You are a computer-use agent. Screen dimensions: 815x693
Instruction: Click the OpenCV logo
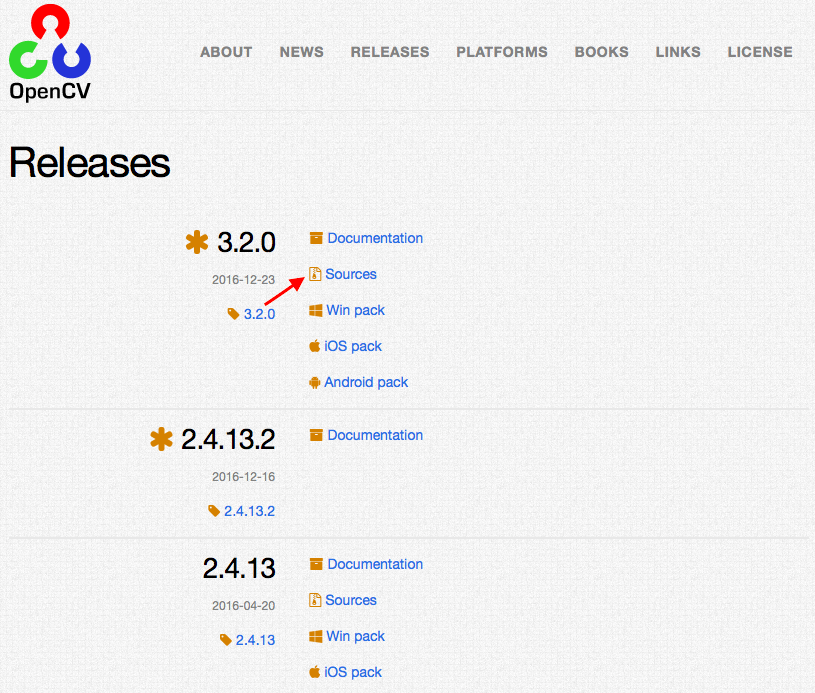pos(50,52)
